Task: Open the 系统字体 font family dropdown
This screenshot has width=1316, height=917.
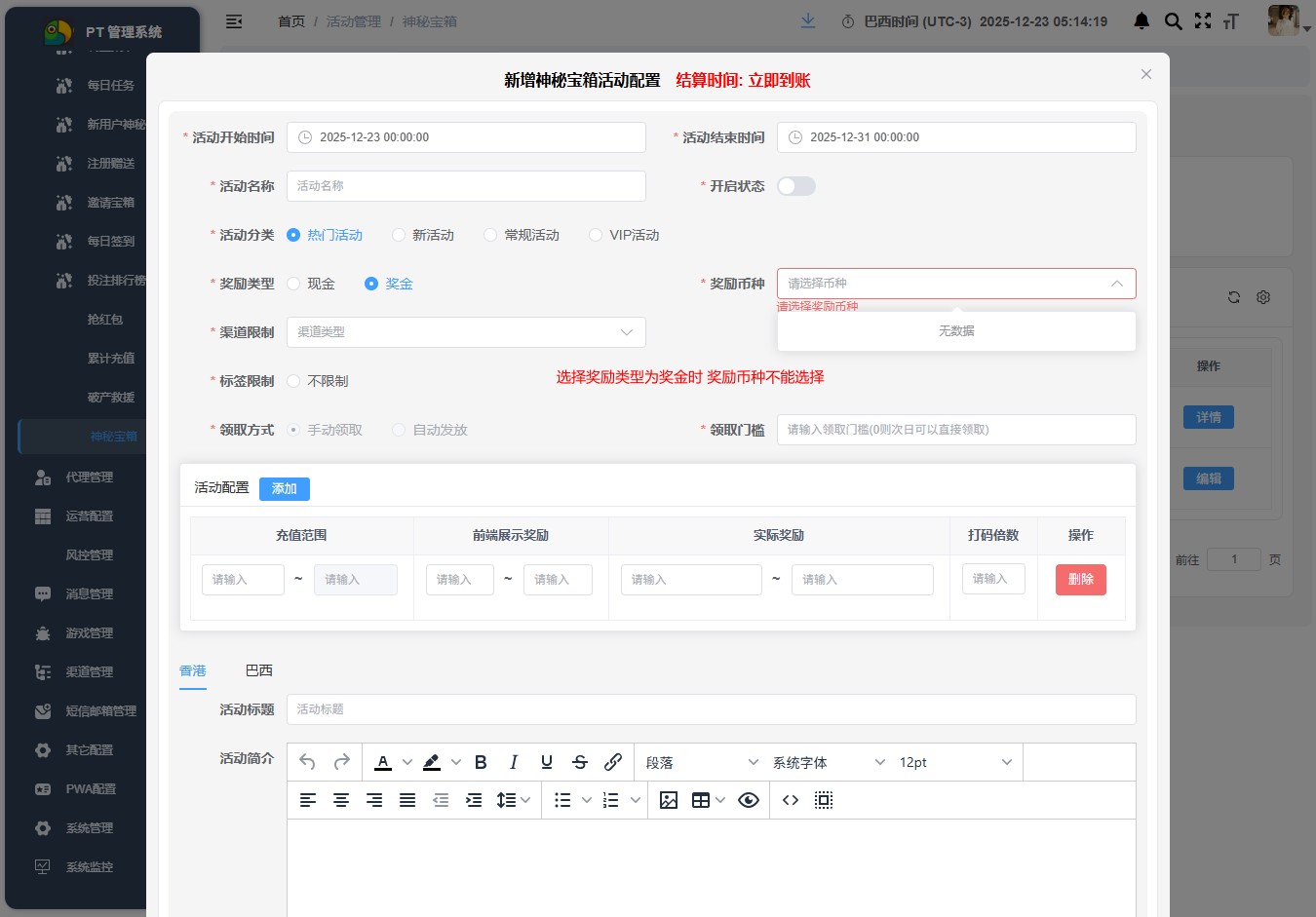Action: tap(828, 762)
